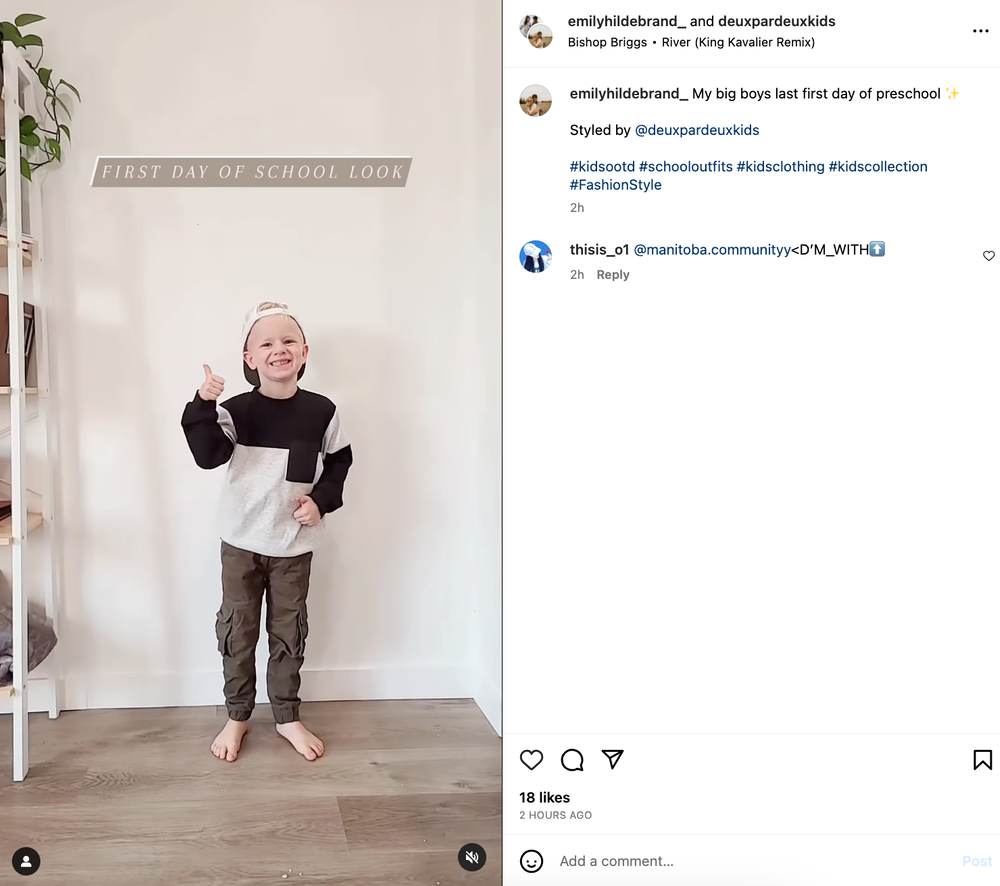
Task: Open the #kidsootd hashtag
Action: click(x=602, y=166)
